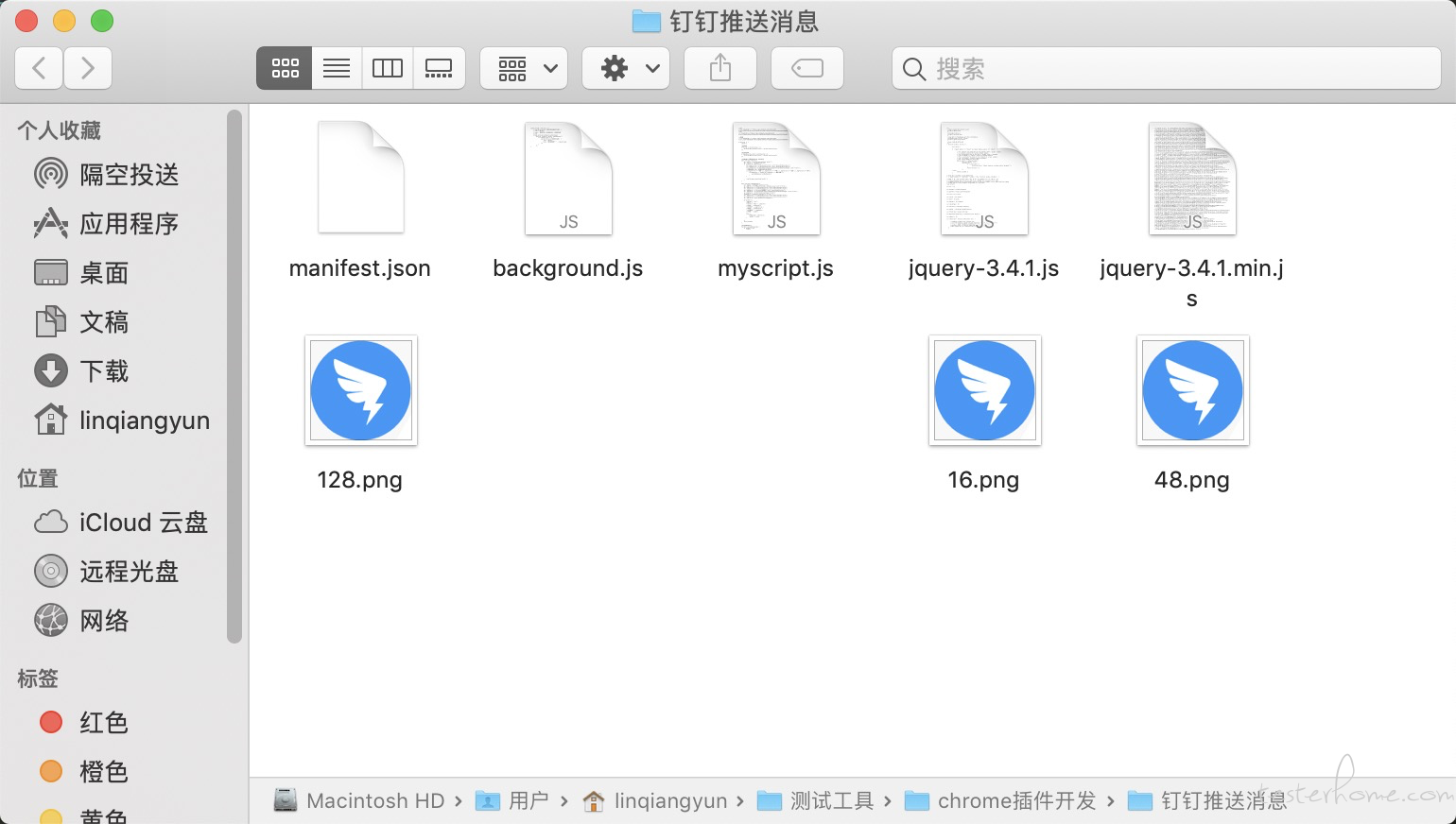Click the 位置 sidebar section header
1456x824 pixels.
(x=38, y=478)
